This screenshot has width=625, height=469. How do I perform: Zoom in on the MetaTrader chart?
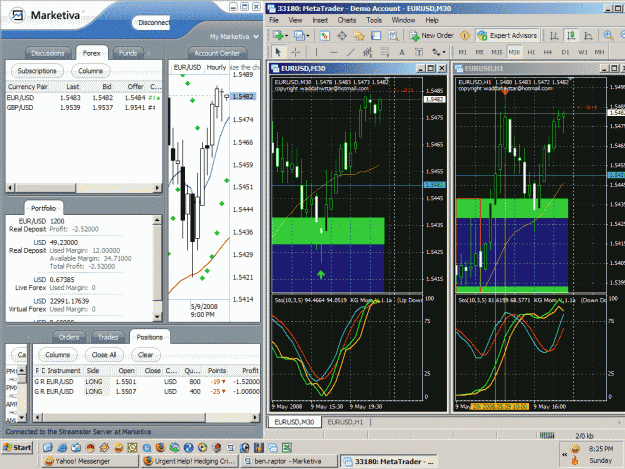coord(608,35)
